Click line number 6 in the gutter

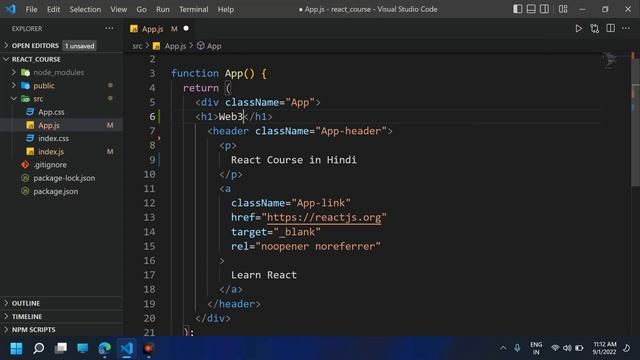[x=152, y=117]
